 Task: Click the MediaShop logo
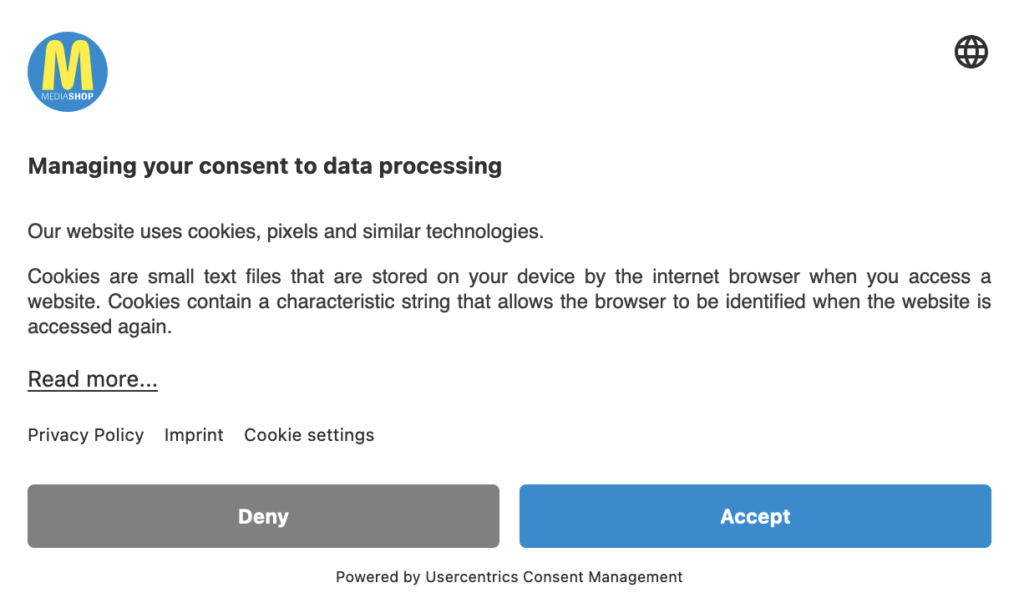(x=67, y=72)
